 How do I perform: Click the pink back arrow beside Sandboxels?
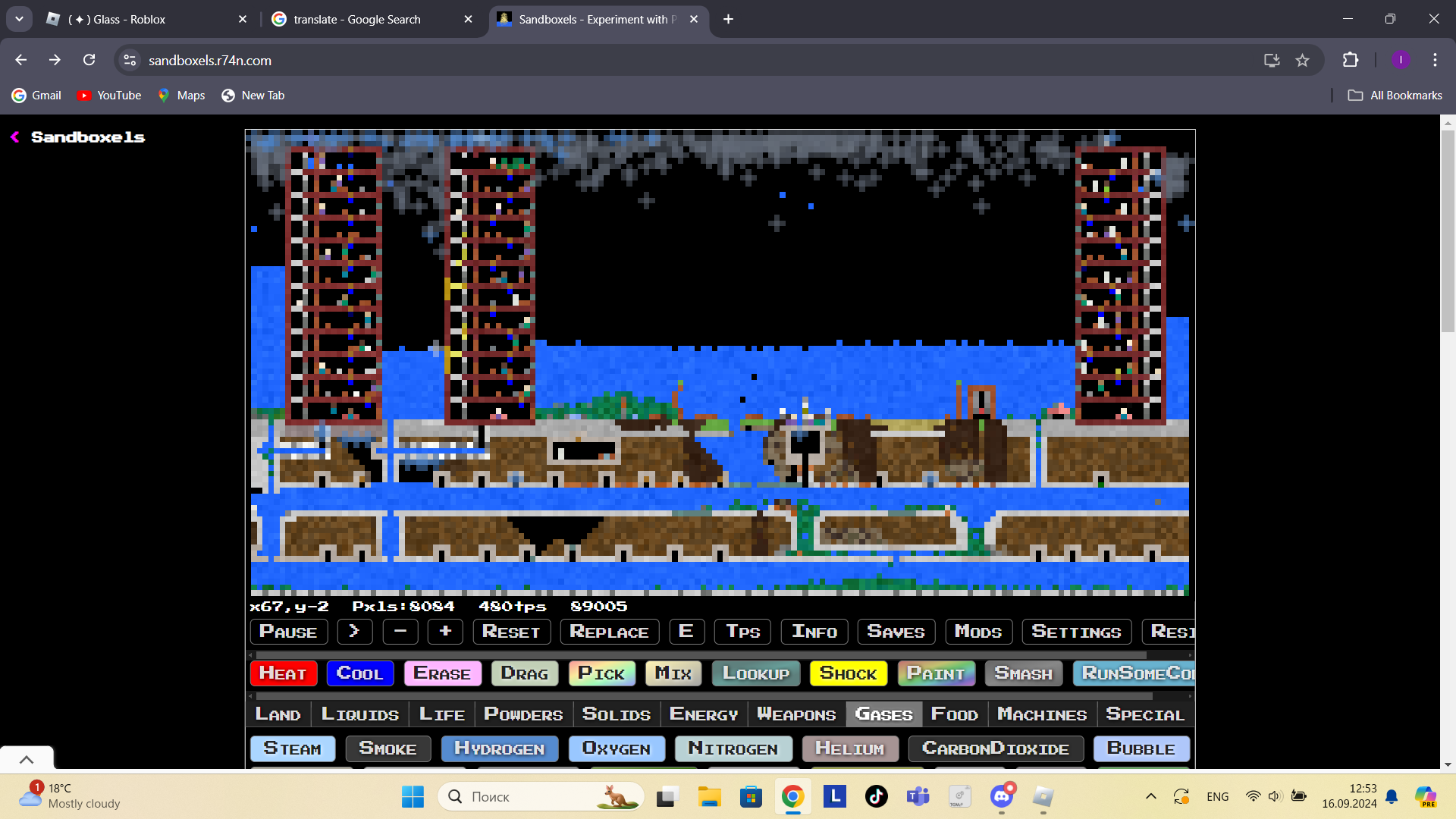coord(14,137)
